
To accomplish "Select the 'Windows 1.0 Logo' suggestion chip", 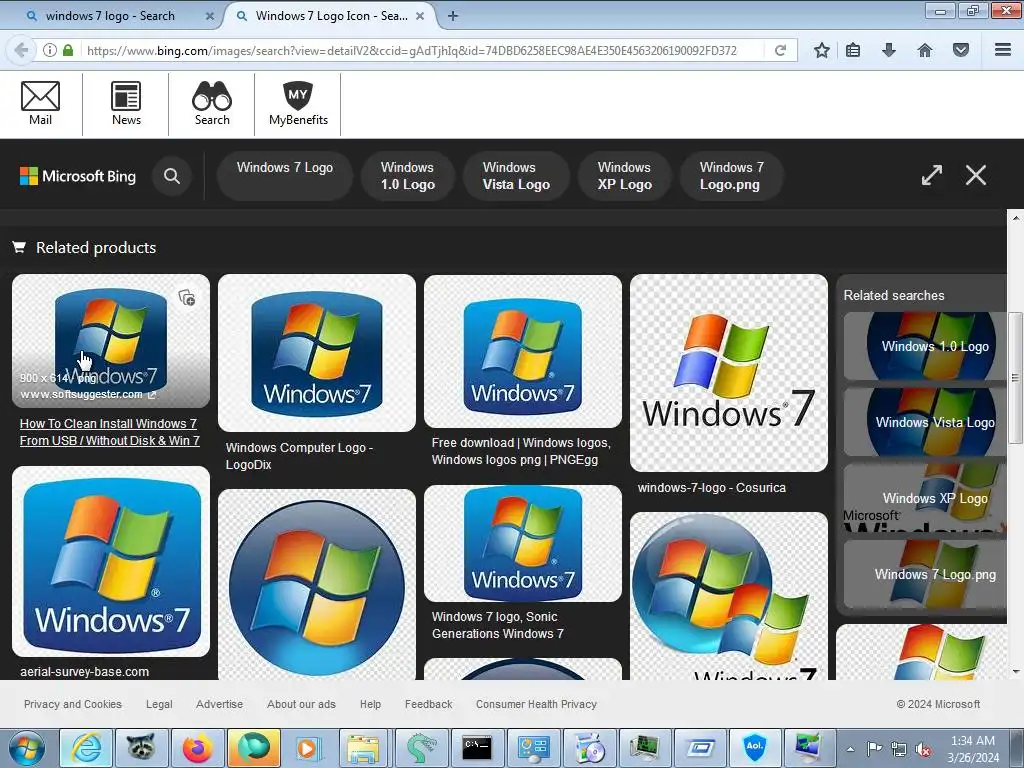I will (x=408, y=176).
